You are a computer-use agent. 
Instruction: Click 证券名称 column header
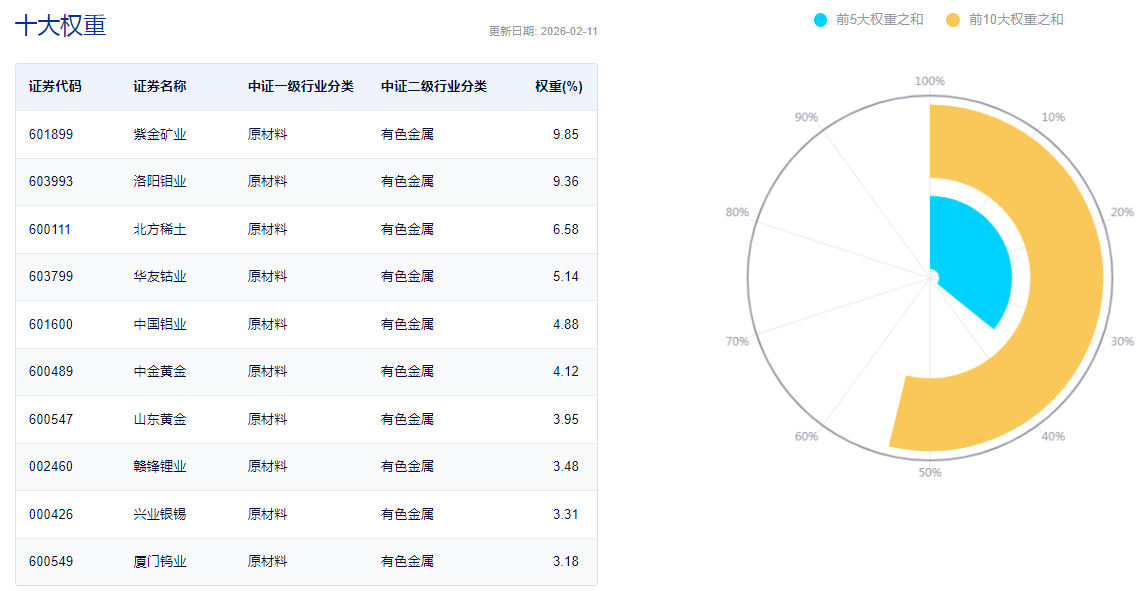tap(160, 87)
